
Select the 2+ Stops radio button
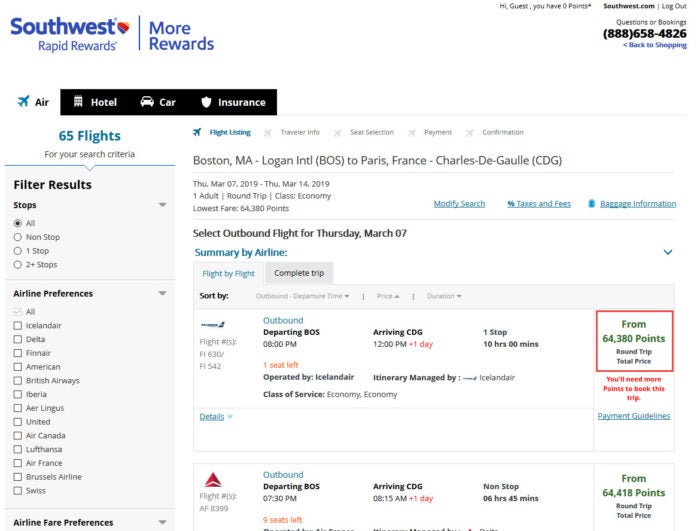tap(18, 264)
